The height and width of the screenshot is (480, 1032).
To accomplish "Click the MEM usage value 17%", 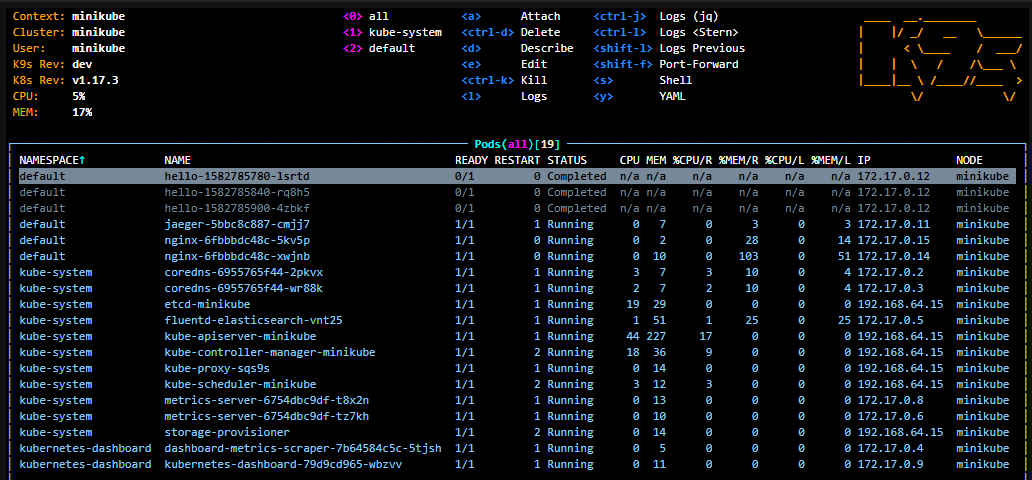I will (x=82, y=112).
